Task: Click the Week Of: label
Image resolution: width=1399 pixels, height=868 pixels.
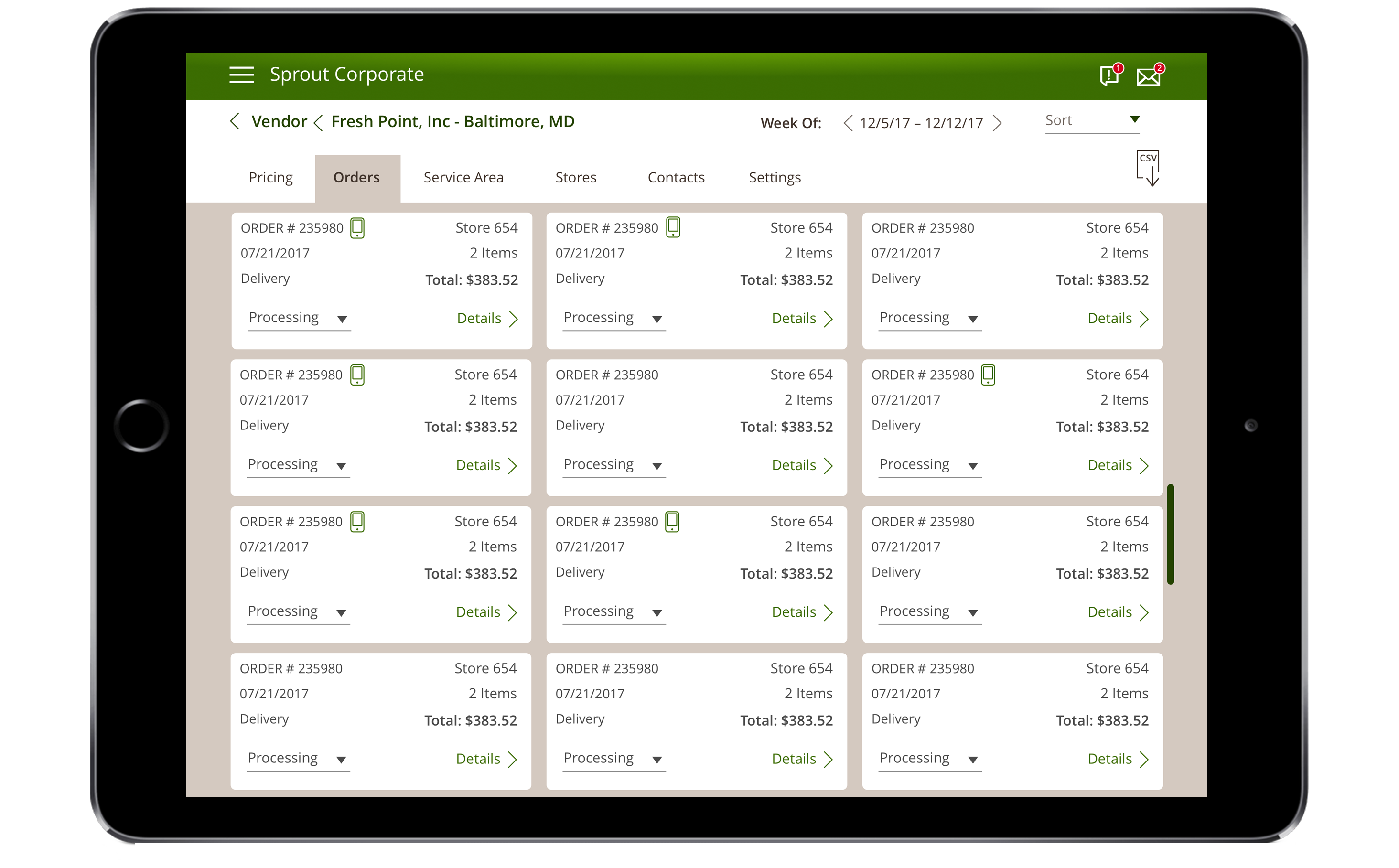Action: [x=790, y=123]
